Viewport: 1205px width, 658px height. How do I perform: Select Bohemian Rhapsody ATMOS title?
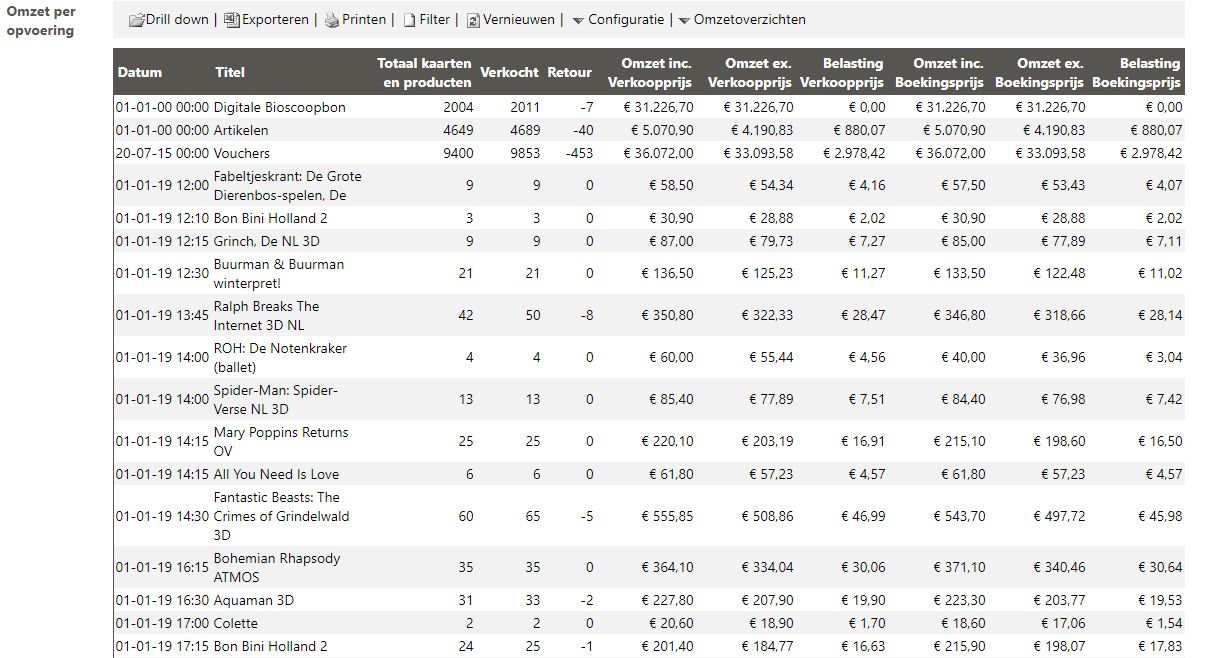(277, 567)
